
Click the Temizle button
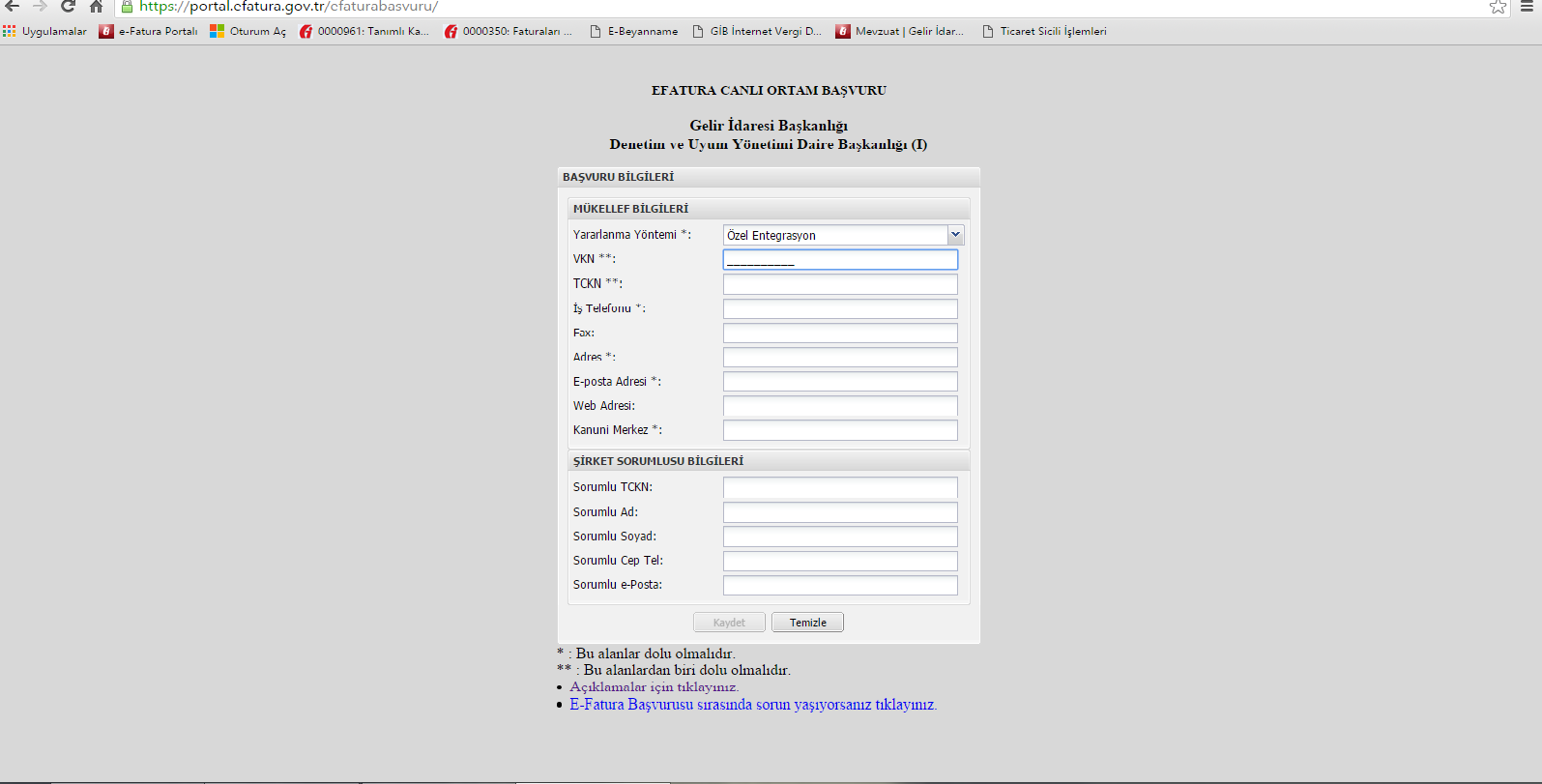pyautogui.click(x=807, y=623)
